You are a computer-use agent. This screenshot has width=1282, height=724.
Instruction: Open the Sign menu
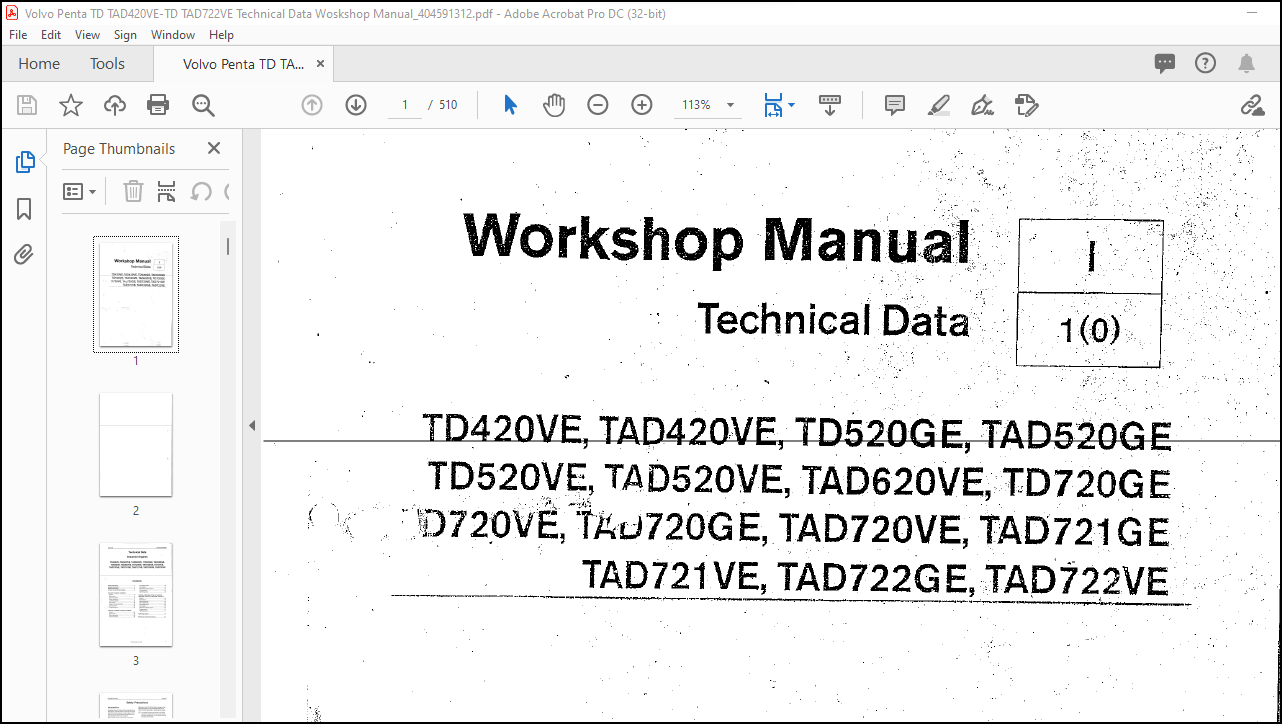(x=125, y=34)
